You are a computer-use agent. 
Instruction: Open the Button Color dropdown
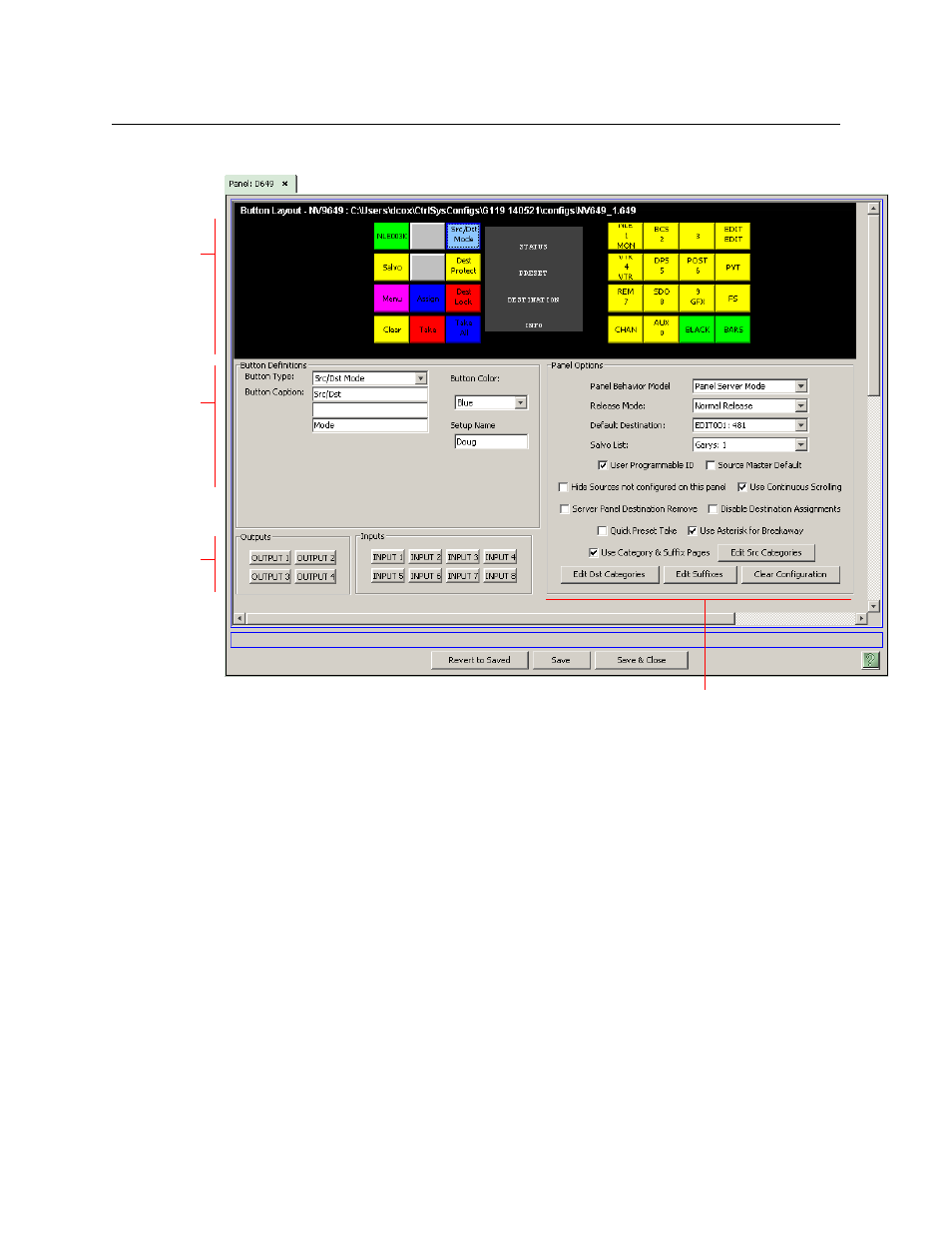520,403
